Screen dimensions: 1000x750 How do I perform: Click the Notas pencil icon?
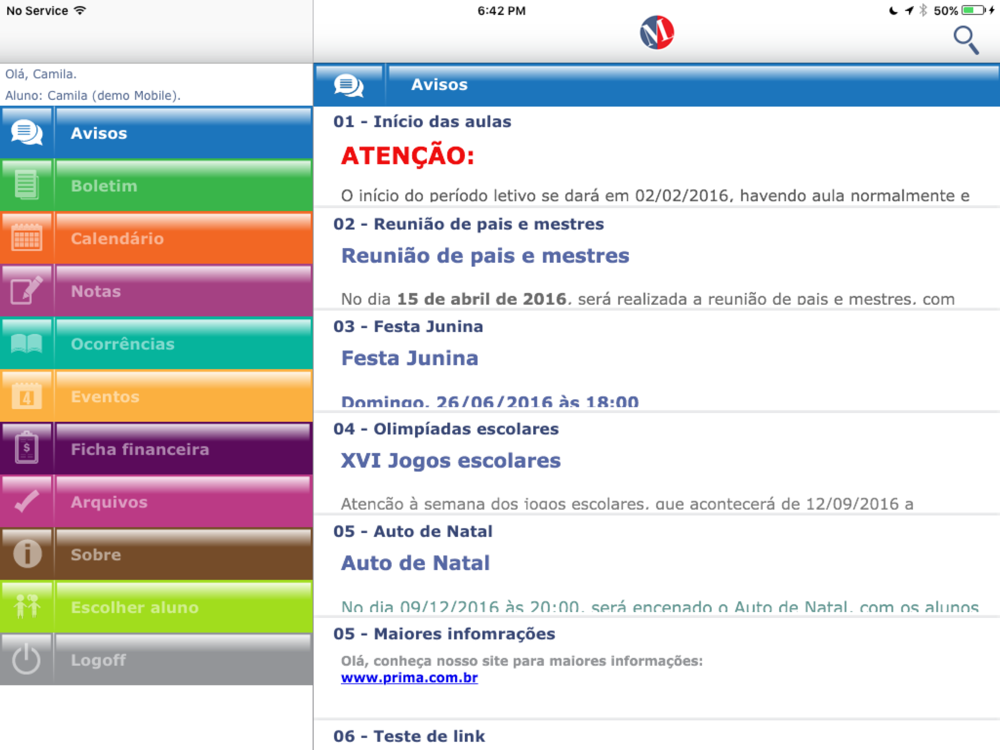(27, 291)
